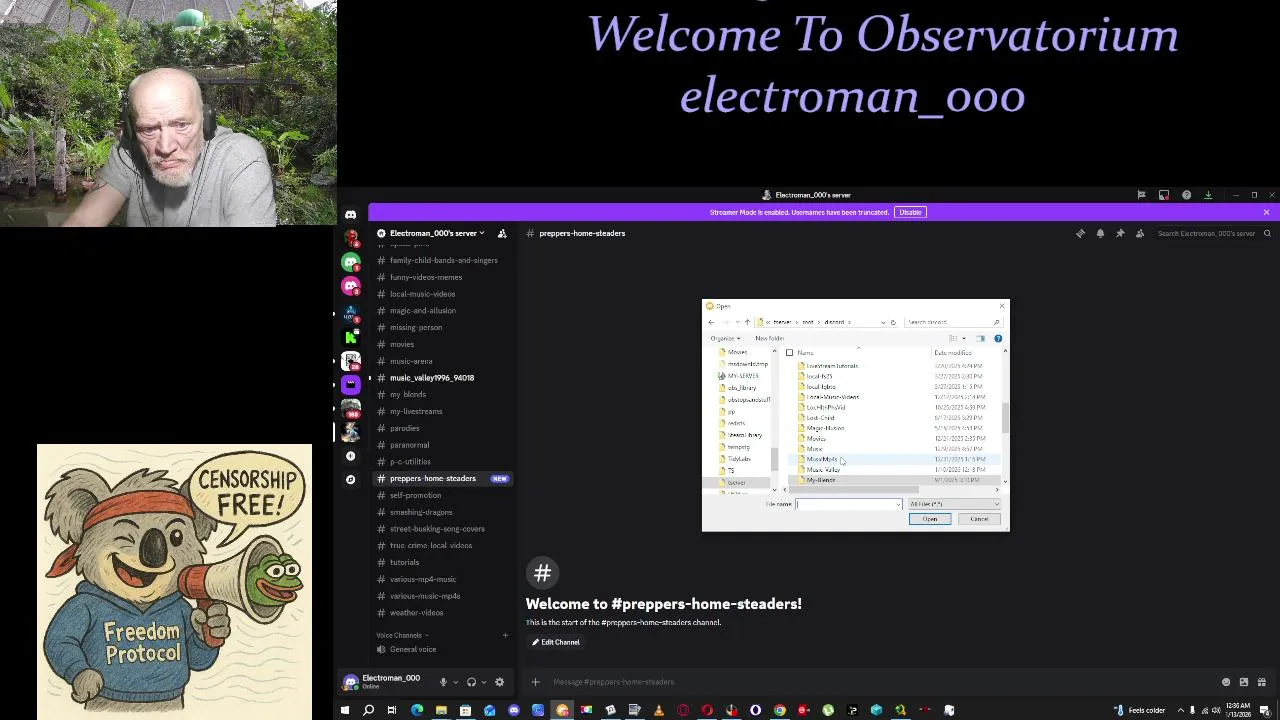Click the Edit Channel button
Screen dimensions: 1280x720
coord(555,642)
